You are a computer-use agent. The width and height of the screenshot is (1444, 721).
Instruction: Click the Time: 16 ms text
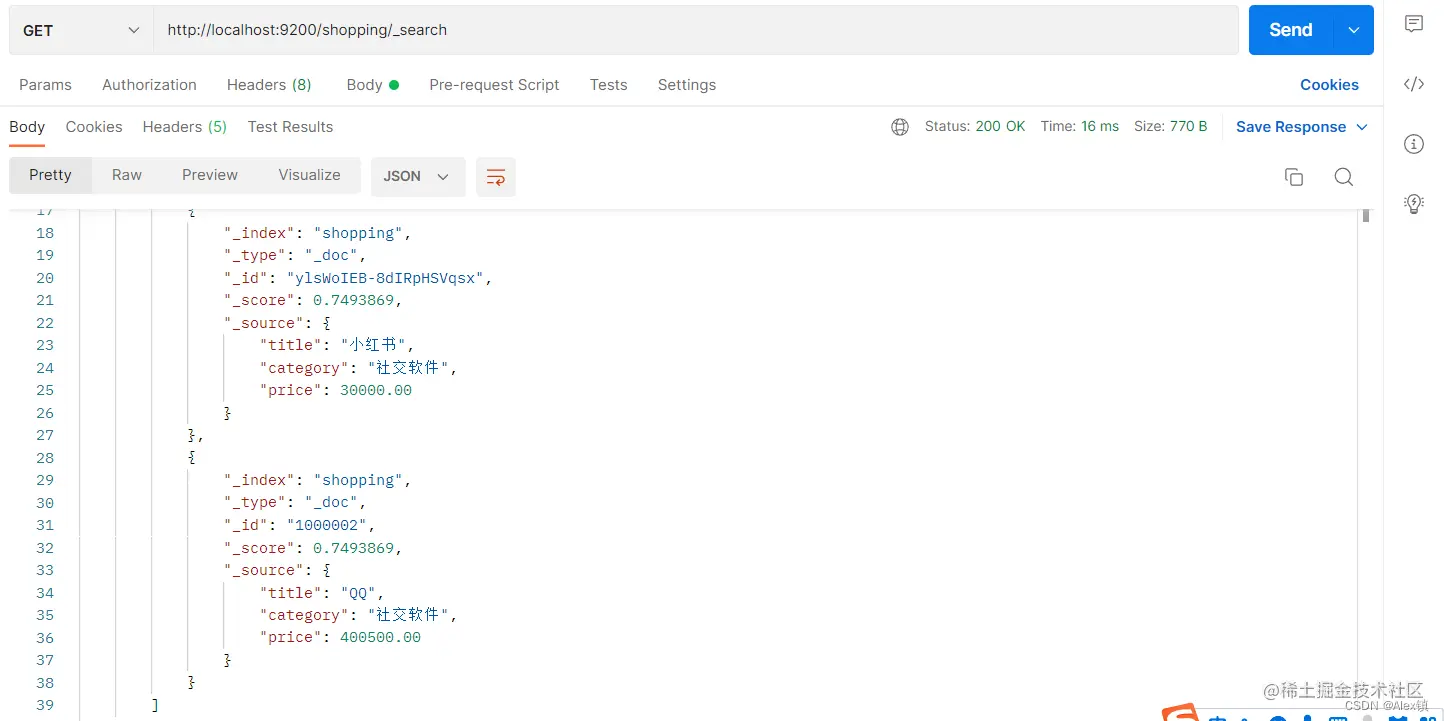[1080, 127]
